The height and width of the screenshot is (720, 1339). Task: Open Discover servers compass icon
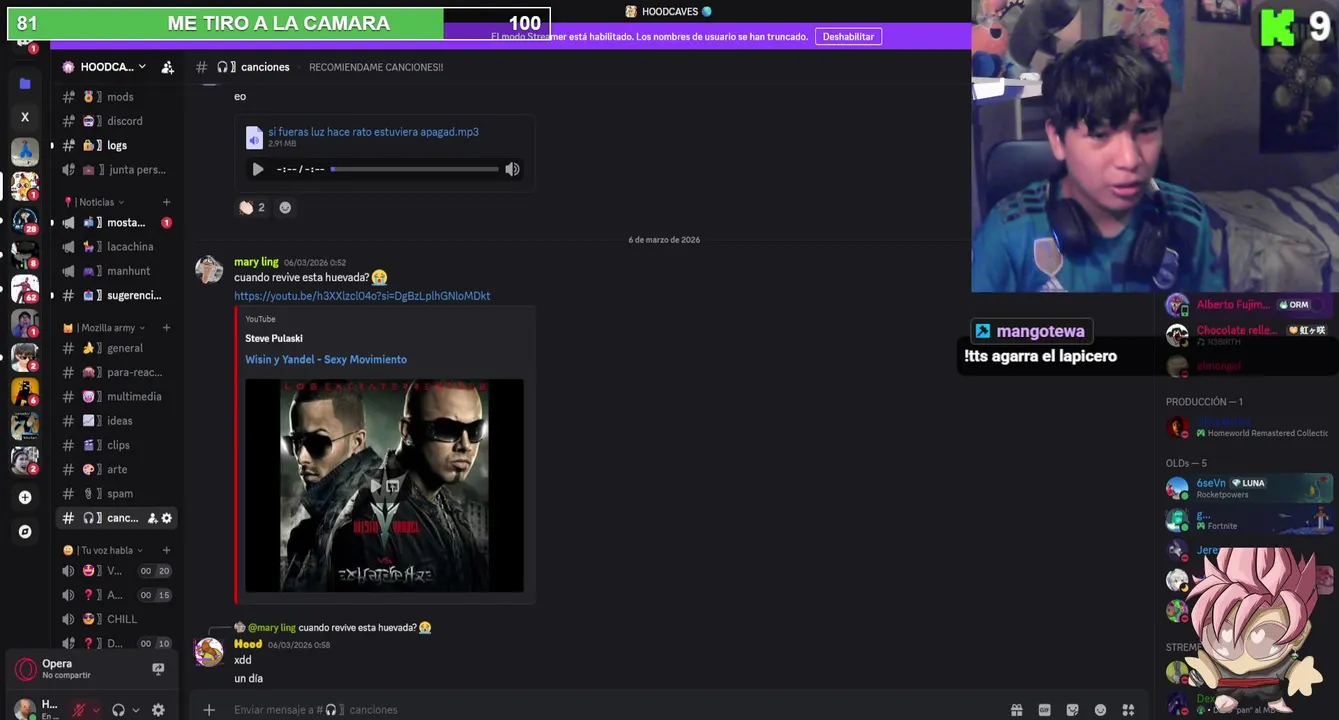pos(25,532)
